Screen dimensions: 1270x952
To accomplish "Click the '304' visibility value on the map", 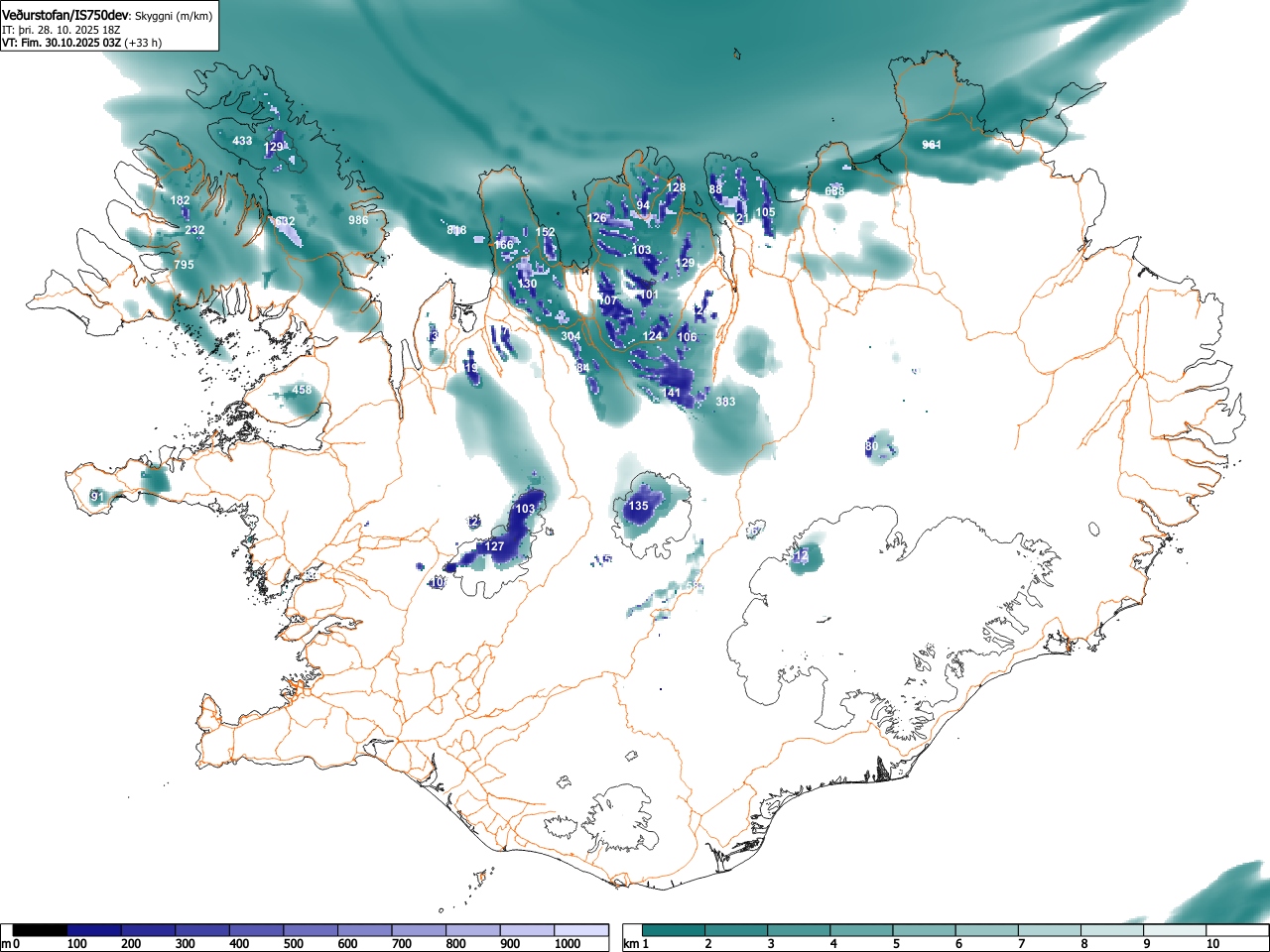I will tap(571, 336).
